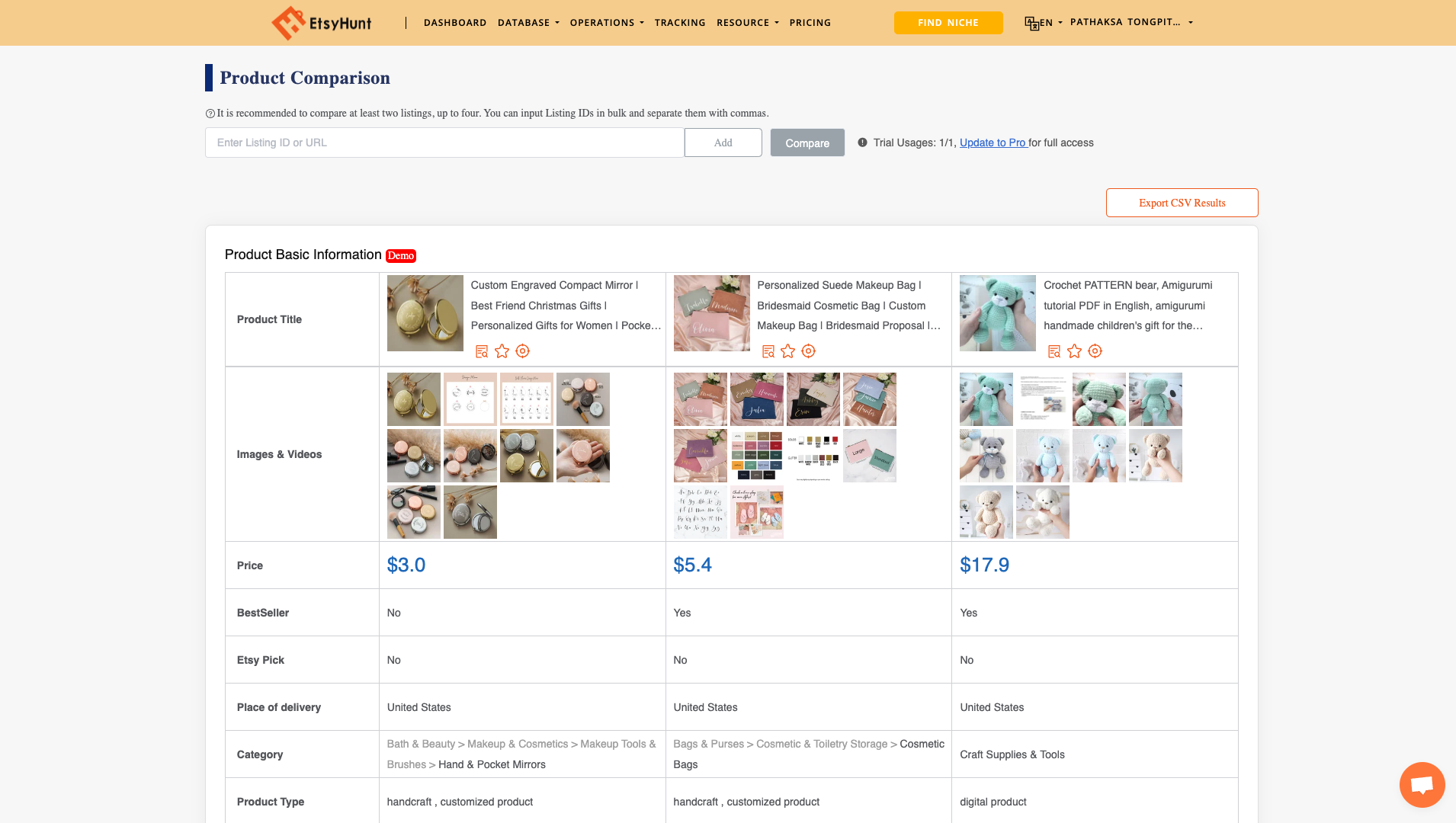Click the Listing ID or URL input field
1456x823 pixels.
[x=444, y=143]
